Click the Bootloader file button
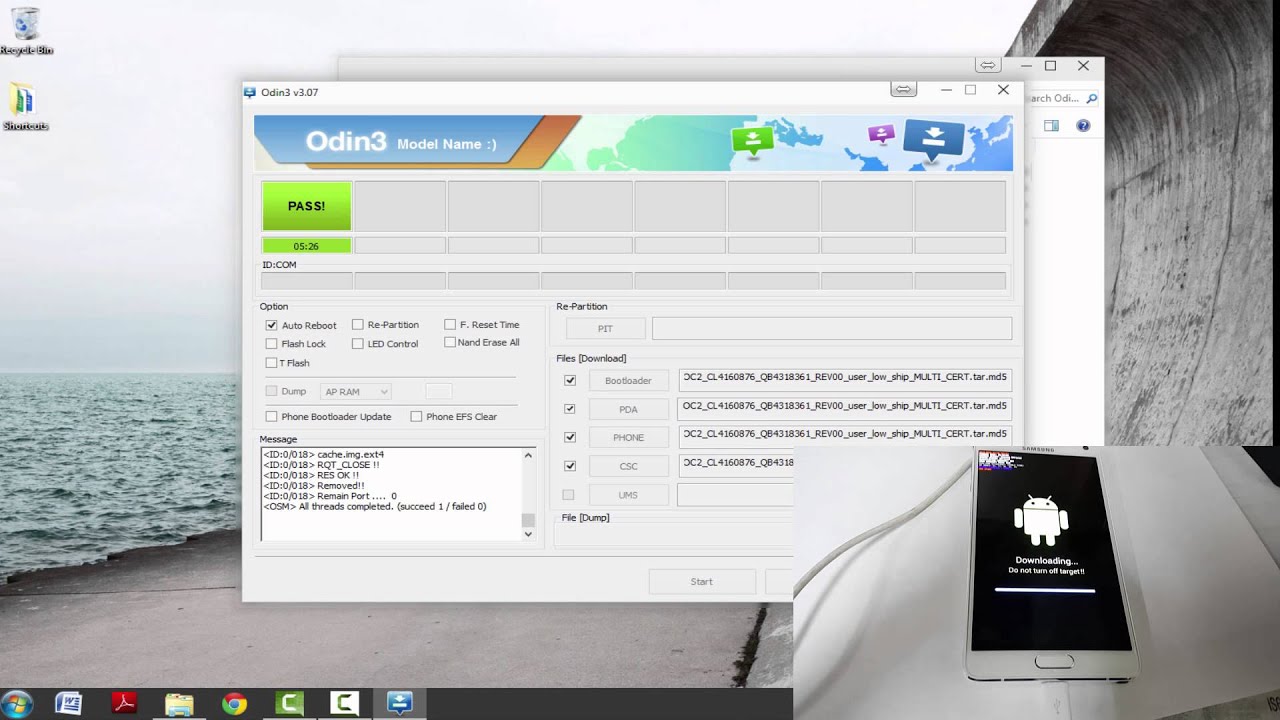Image resolution: width=1280 pixels, height=720 pixels. pos(628,381)
